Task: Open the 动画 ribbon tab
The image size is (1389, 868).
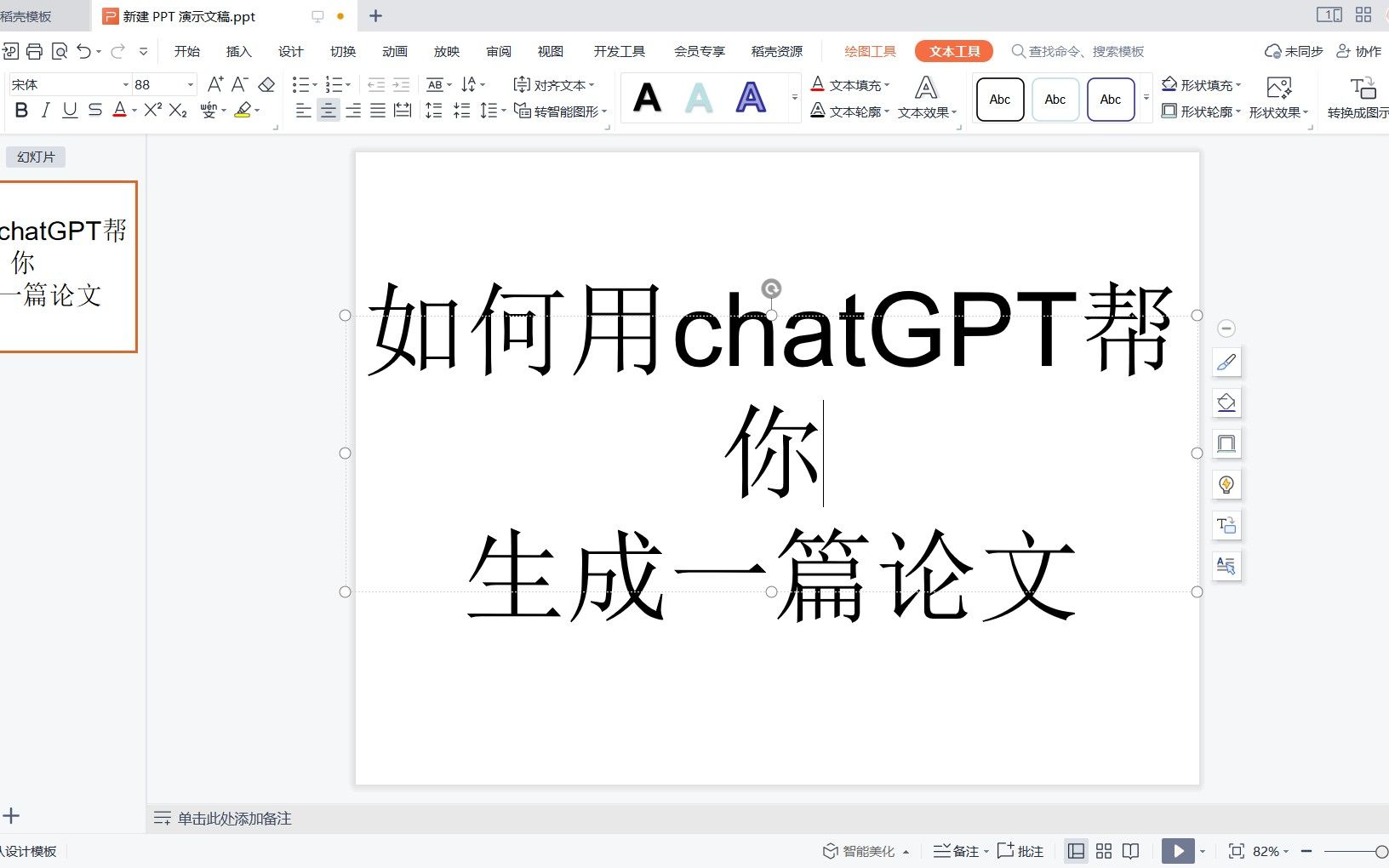Action: [394, 51]
